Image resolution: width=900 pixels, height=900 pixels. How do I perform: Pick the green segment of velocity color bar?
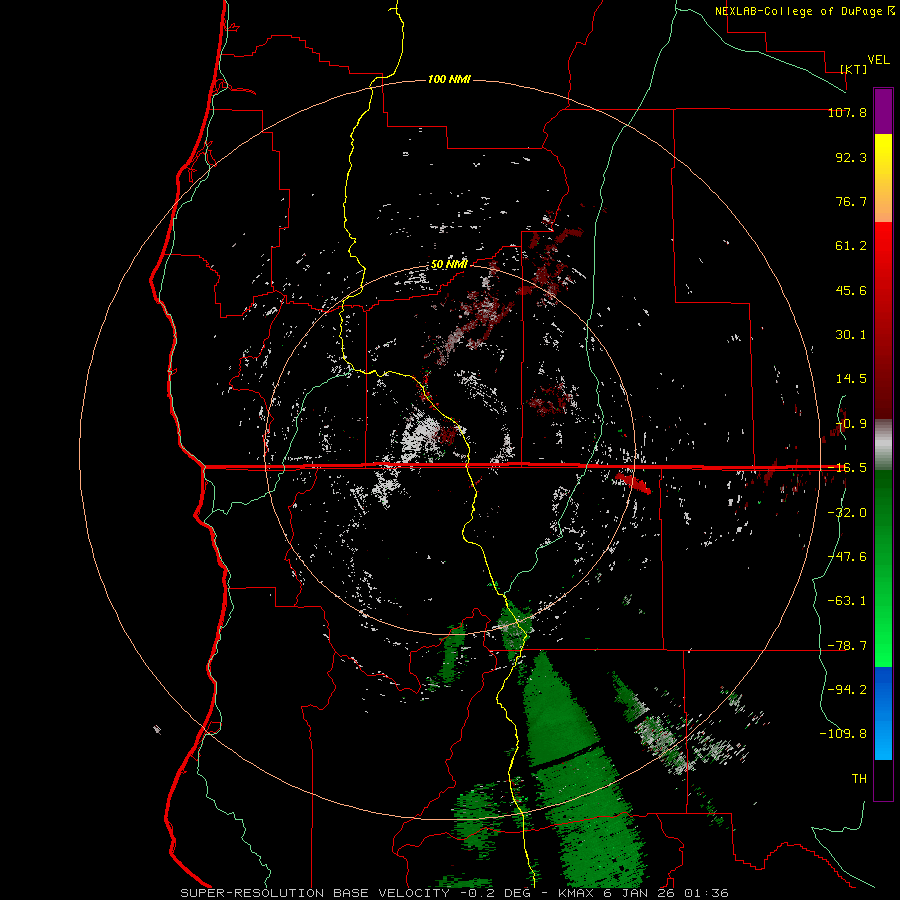[x=883, y=568]
